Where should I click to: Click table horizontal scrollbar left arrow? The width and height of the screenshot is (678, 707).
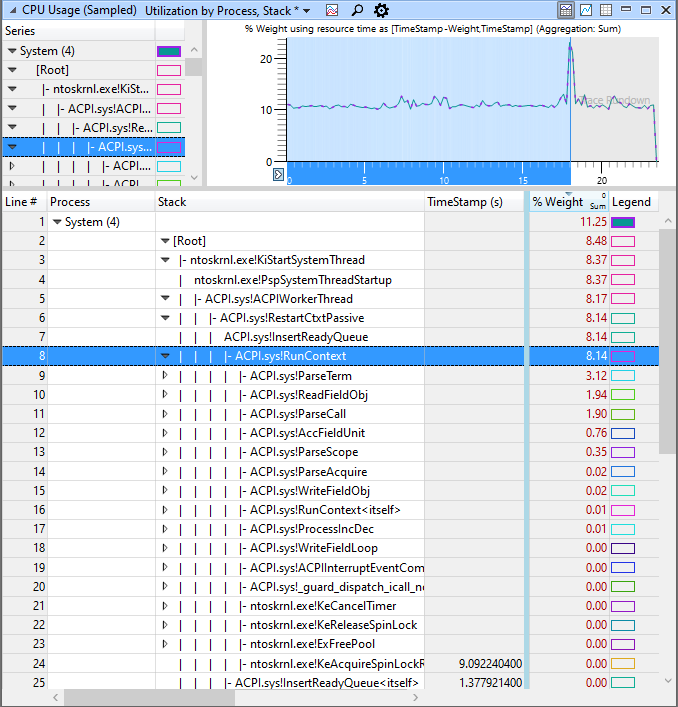coord(55,698)
